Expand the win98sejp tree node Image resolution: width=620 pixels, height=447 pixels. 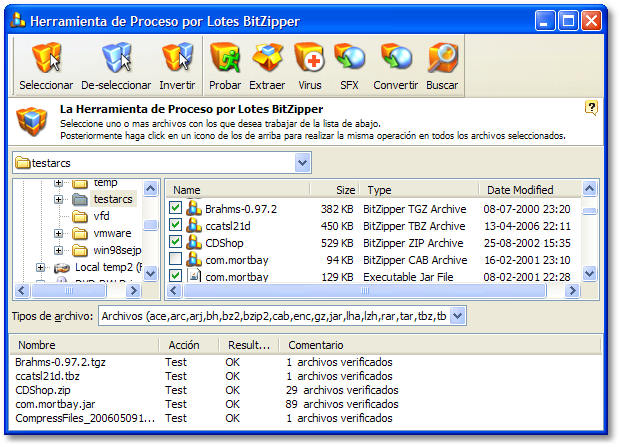tap(59, 250)
